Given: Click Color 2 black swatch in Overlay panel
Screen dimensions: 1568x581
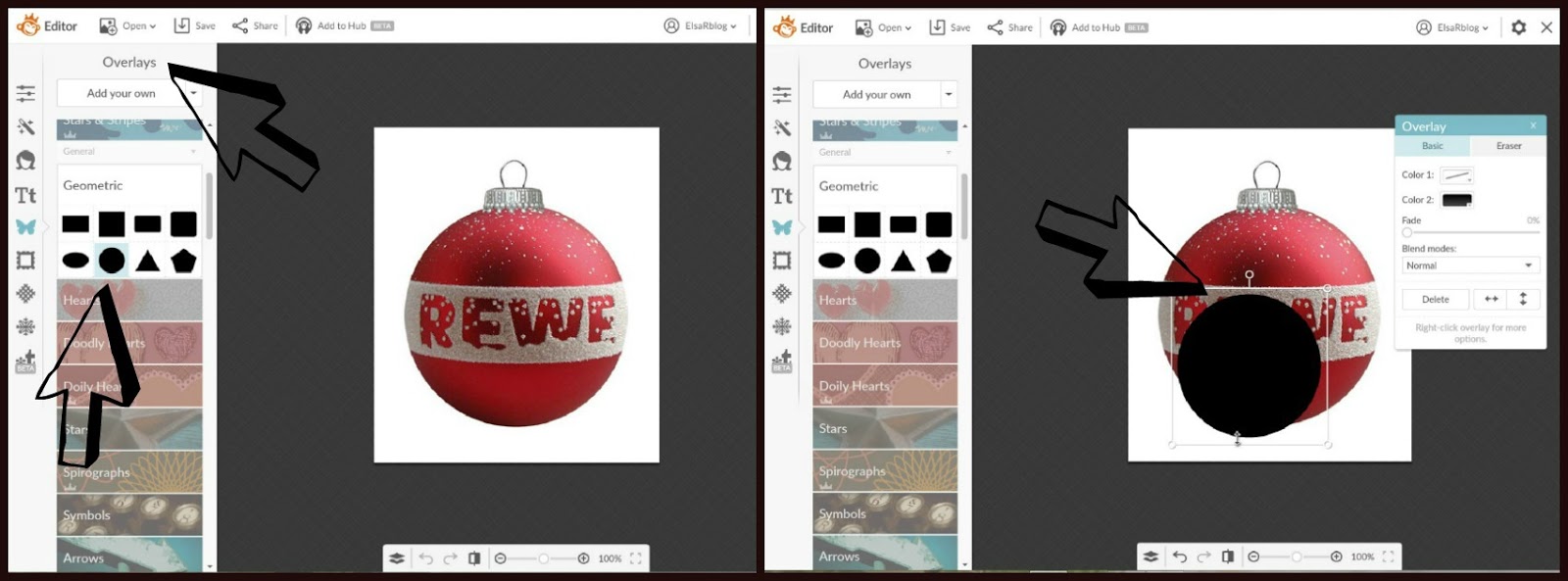Looking at the screenshot, I should point(1456,200).
